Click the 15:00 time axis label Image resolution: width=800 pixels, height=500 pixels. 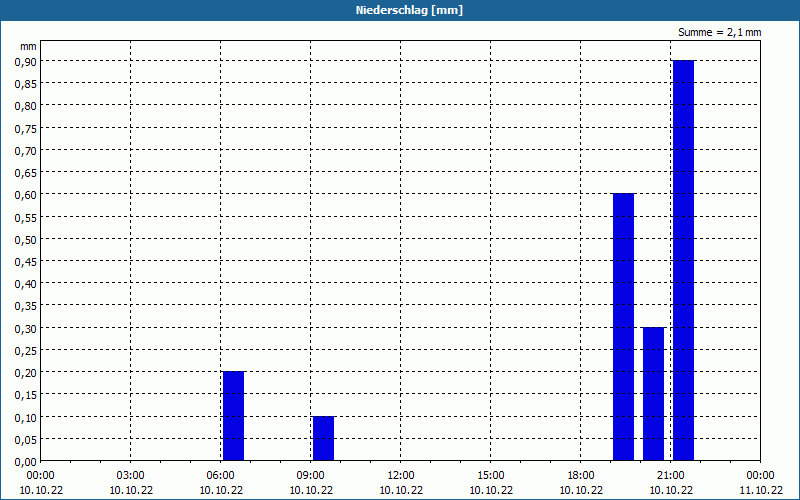[x=491, y=476]
